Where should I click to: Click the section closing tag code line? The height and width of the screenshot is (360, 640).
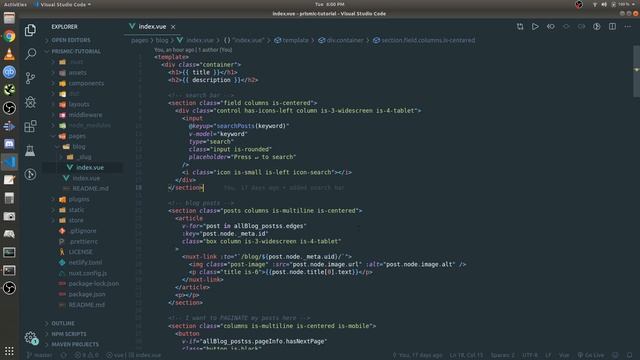click(x=185, y=188)
